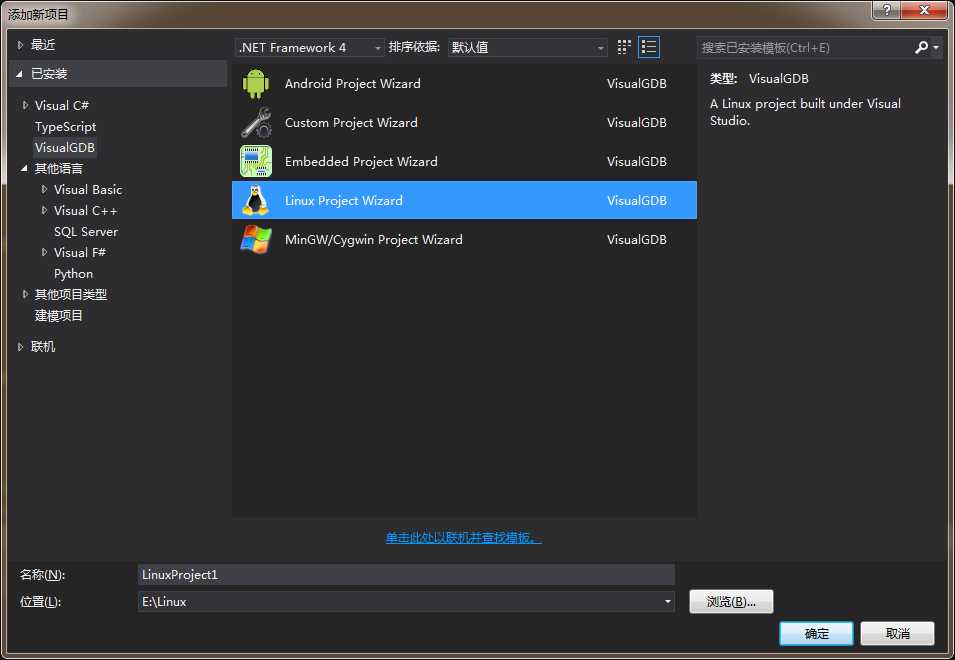Select the Visual Basic tree label

click(x=88, y=189)
